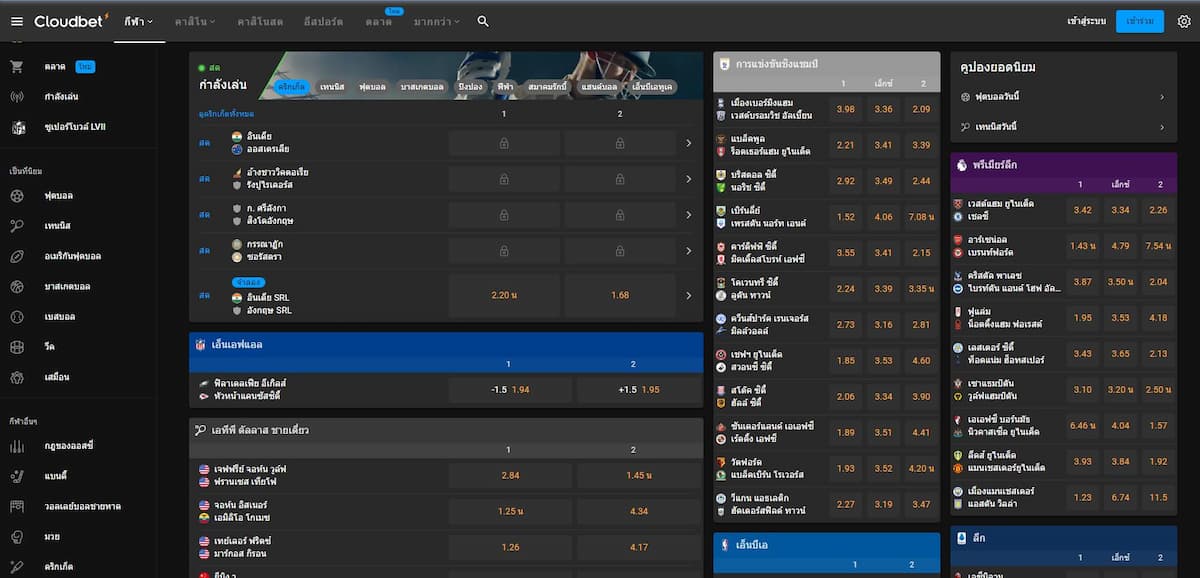Click the beach volleyball icon in sidebar
Viewport: 1200px width, 578px height.
(17, 506)
